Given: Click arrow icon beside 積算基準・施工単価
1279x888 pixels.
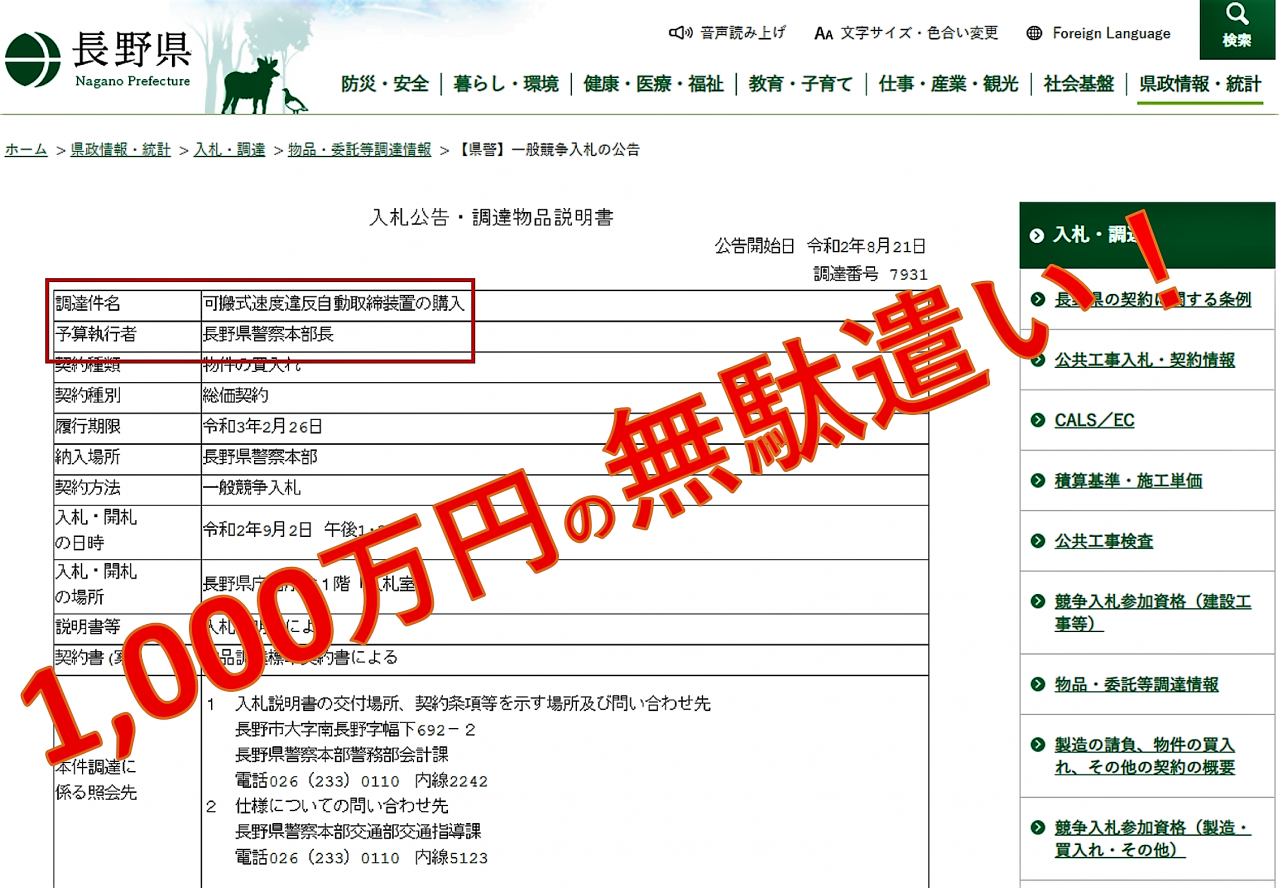Looking at the screenshot, I should pyautogui.click(x=1038, y=481).
